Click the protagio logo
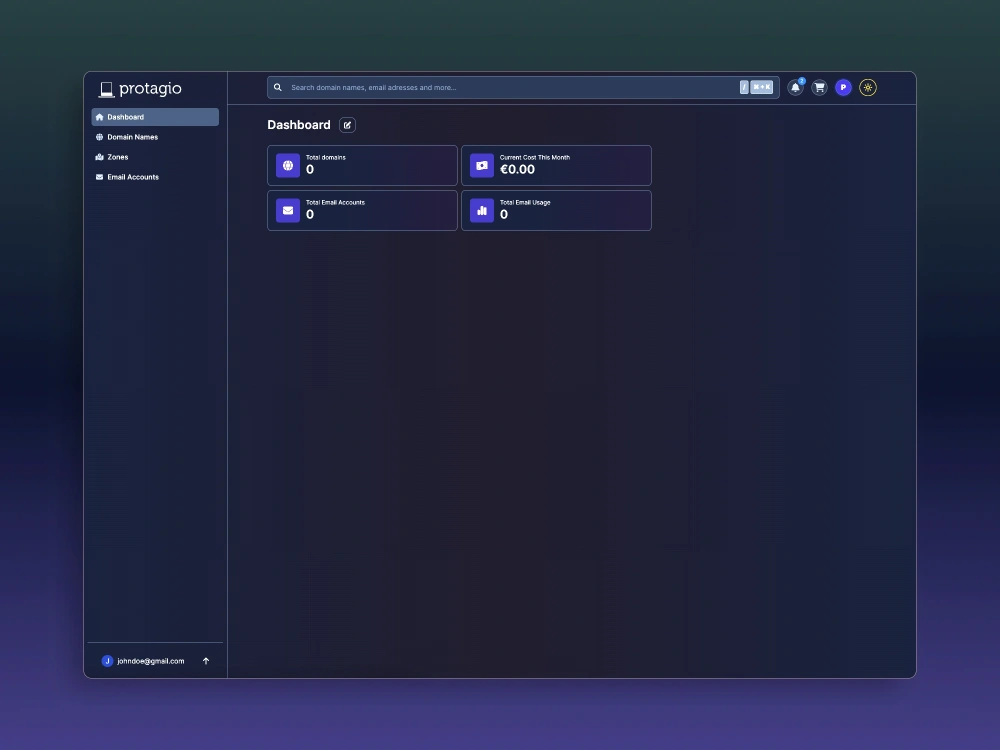This screenshot has height=750, width=1000. [x=140, y=89]
